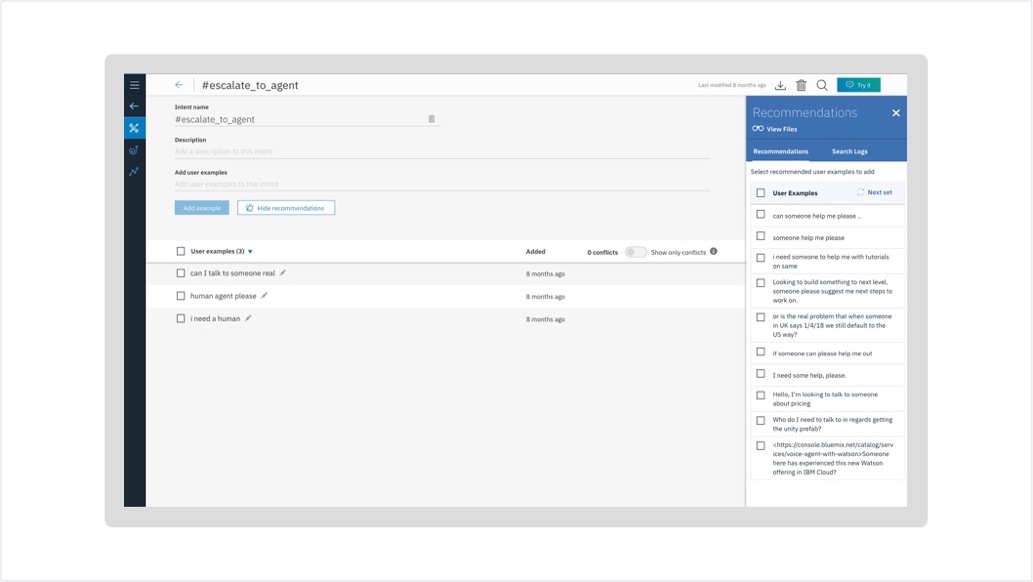Screen dimensions: 1033x582
Task: Open the hamburger menu in sidebar
Action: (x=134, y=85)
